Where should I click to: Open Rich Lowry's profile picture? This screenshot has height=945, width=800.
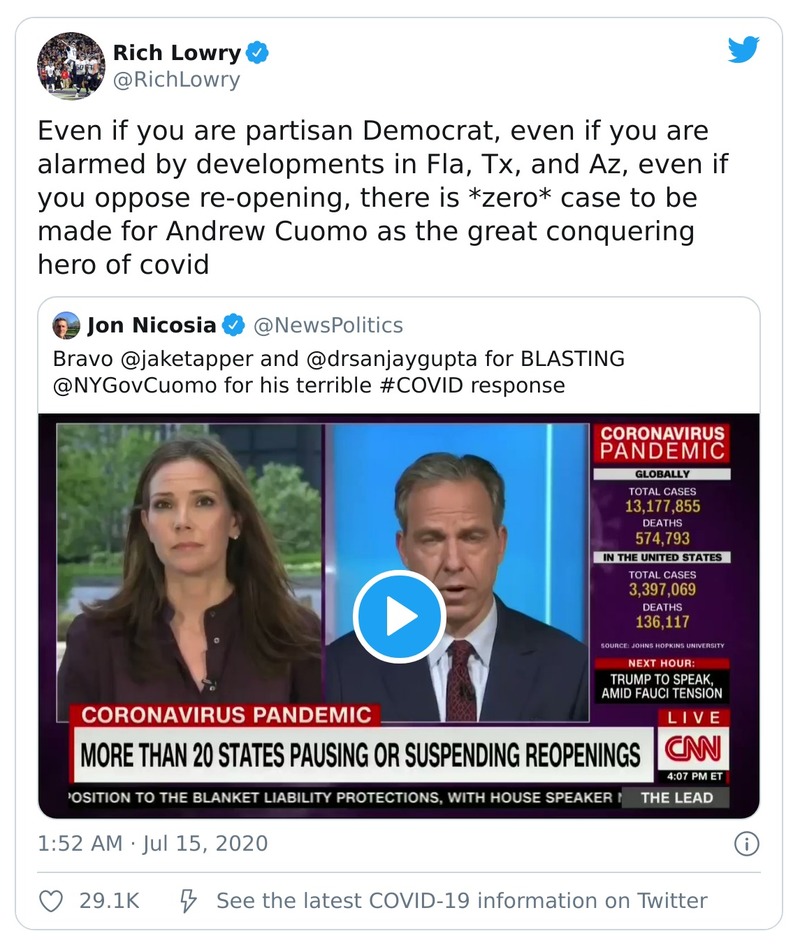[x=71, y=66]
